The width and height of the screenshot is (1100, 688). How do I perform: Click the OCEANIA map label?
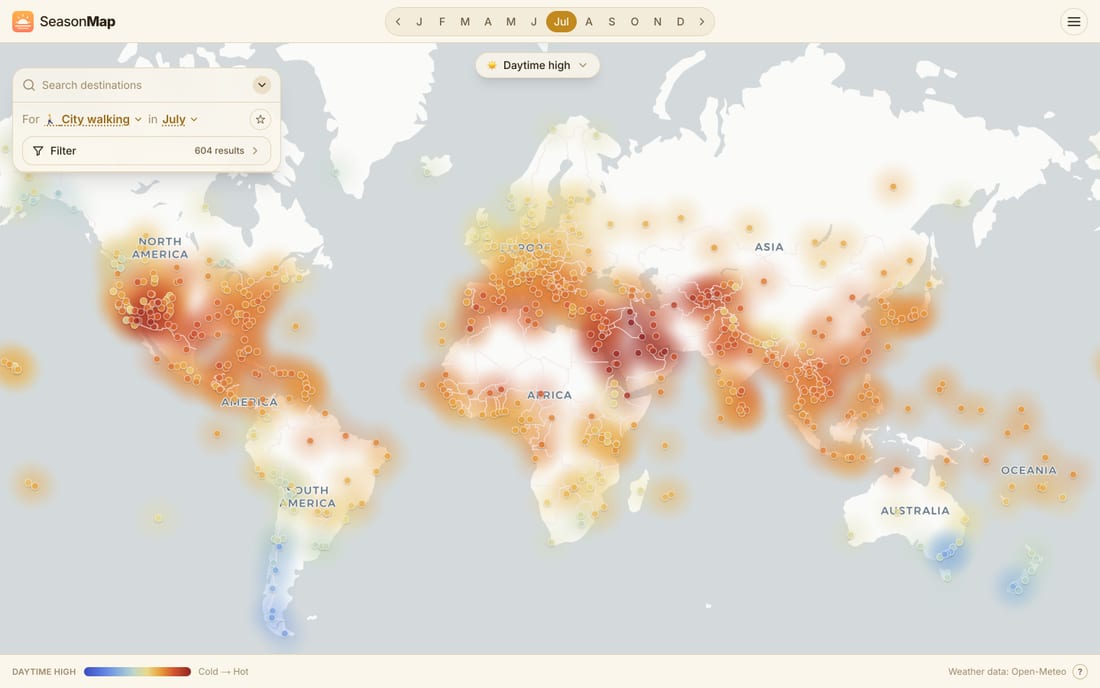click(1028, 470)
